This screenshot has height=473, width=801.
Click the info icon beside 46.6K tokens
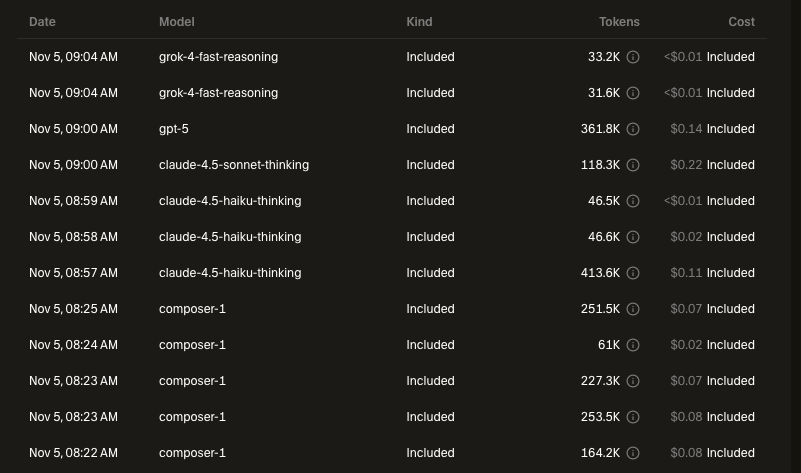(633, 237)
